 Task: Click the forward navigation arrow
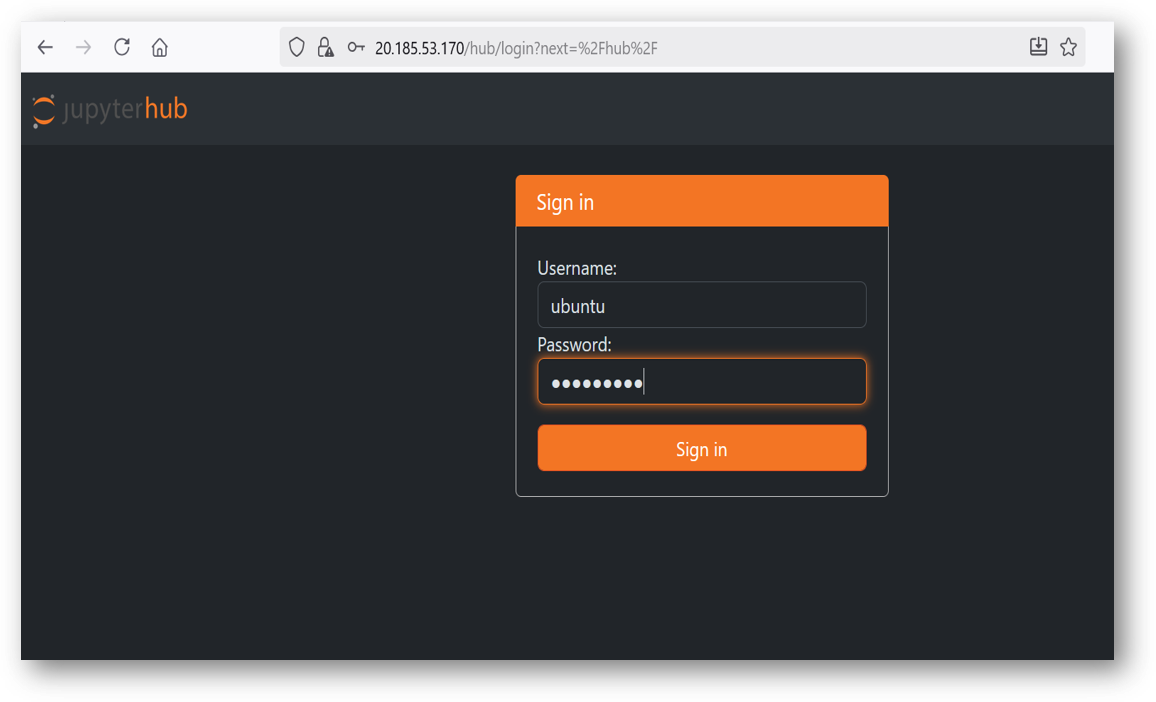82,46
